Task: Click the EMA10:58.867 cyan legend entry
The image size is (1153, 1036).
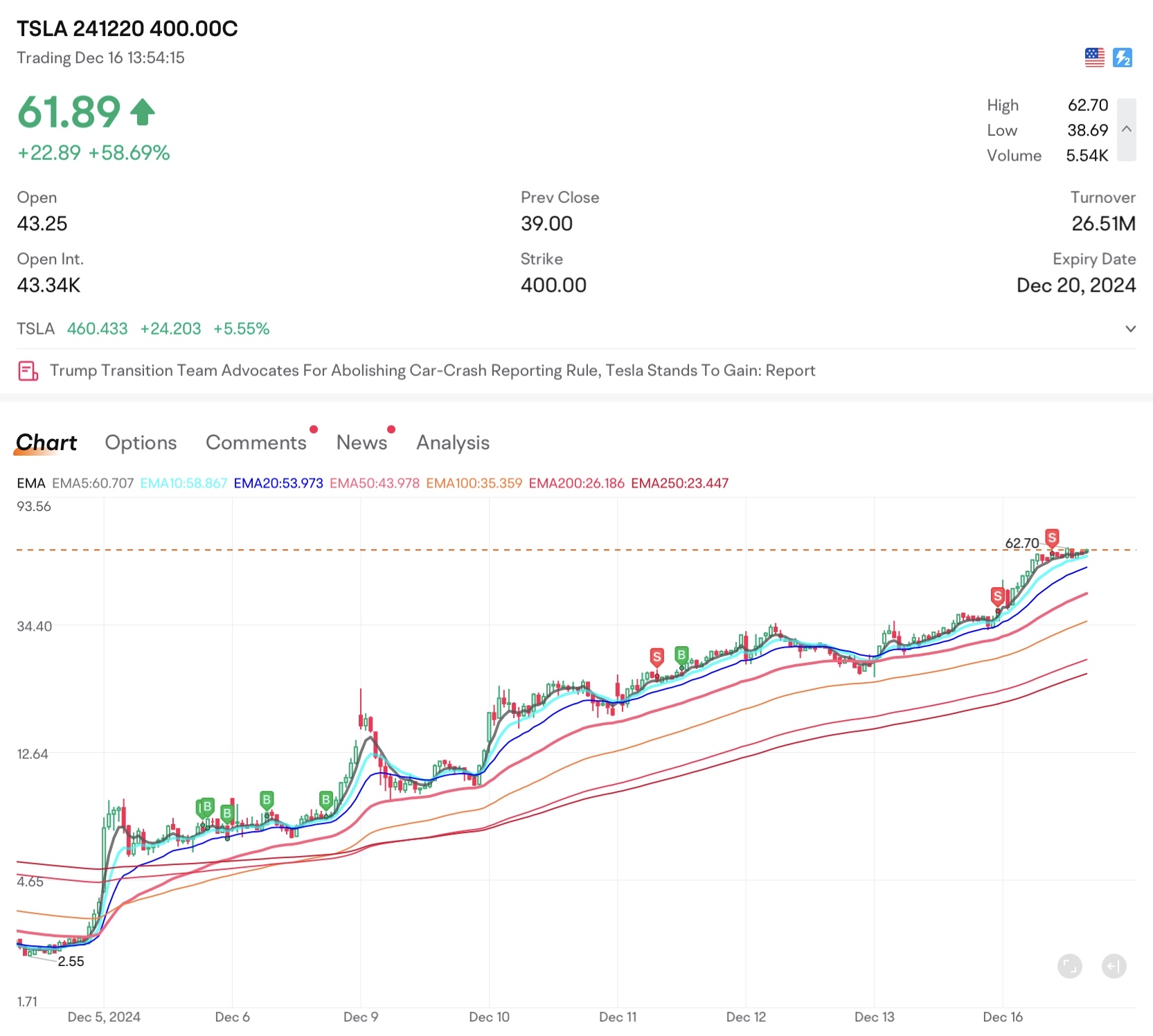Action: (184, 483)
